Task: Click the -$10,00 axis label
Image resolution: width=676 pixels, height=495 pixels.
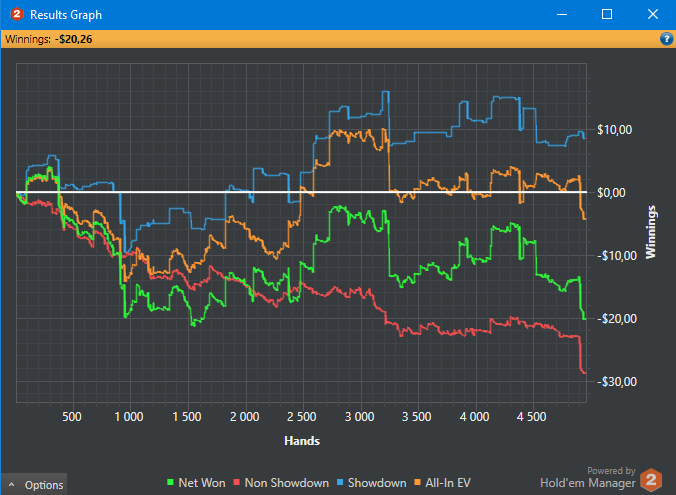Action: pyautogui.click(x=617, y=256)
